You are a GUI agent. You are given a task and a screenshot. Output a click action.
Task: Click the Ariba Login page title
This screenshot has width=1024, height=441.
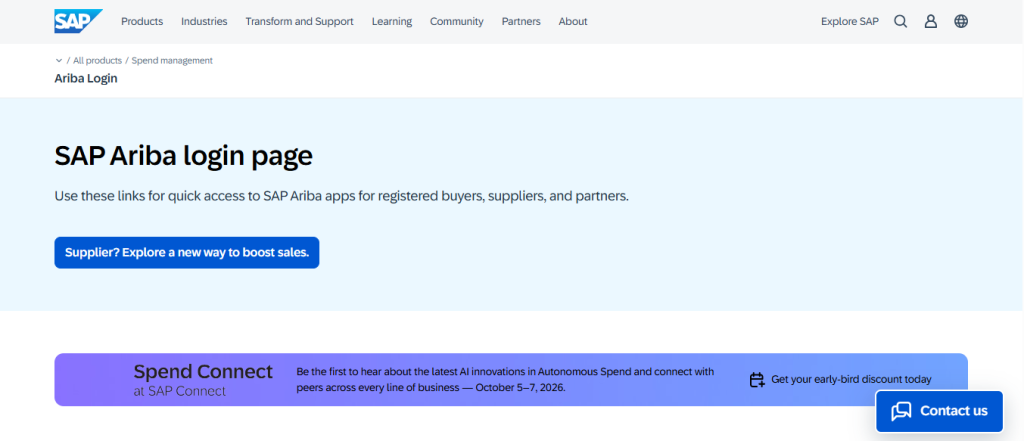coord(86,78)
